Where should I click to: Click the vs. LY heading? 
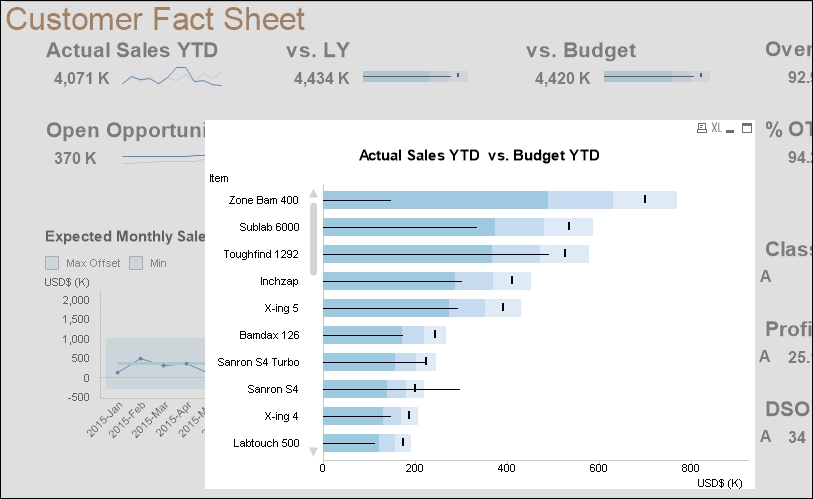click(318, 50)
